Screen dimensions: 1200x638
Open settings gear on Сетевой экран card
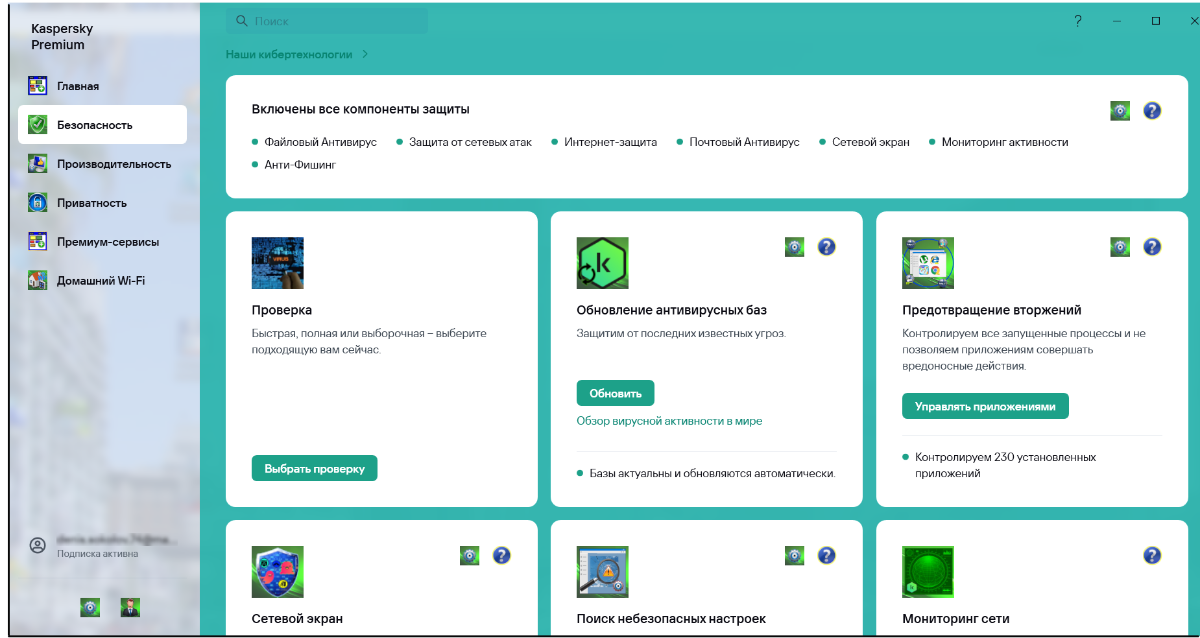[x=470, y=555]
